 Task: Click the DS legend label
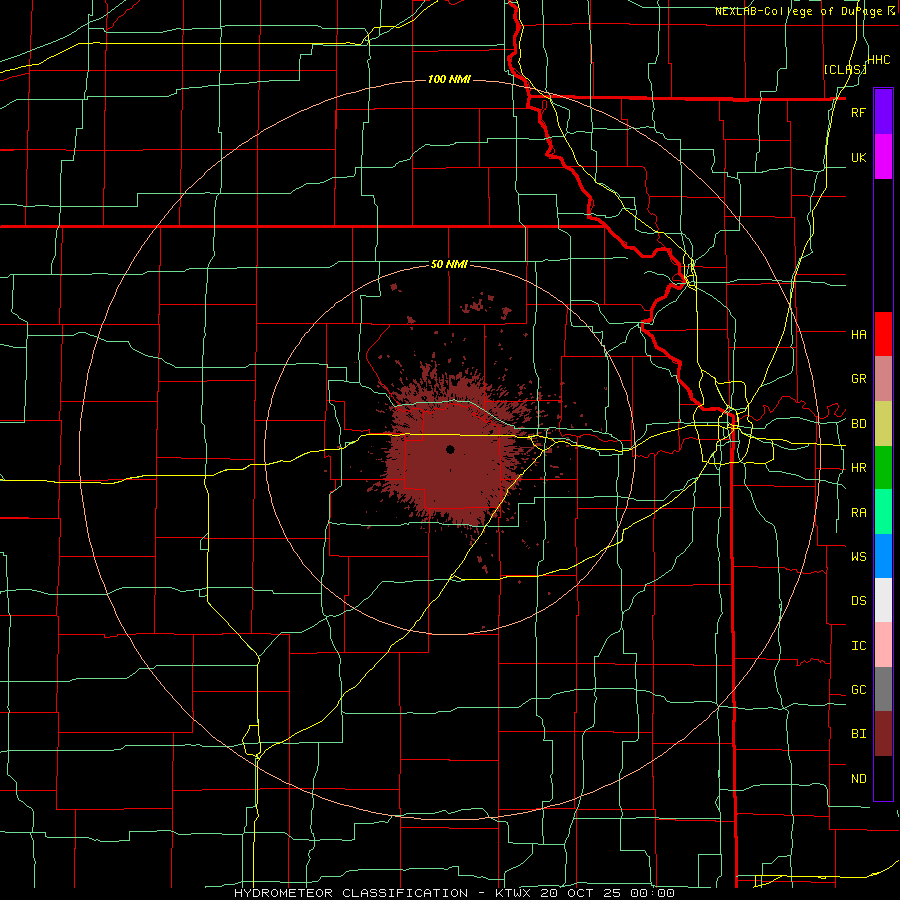(858, 601)
